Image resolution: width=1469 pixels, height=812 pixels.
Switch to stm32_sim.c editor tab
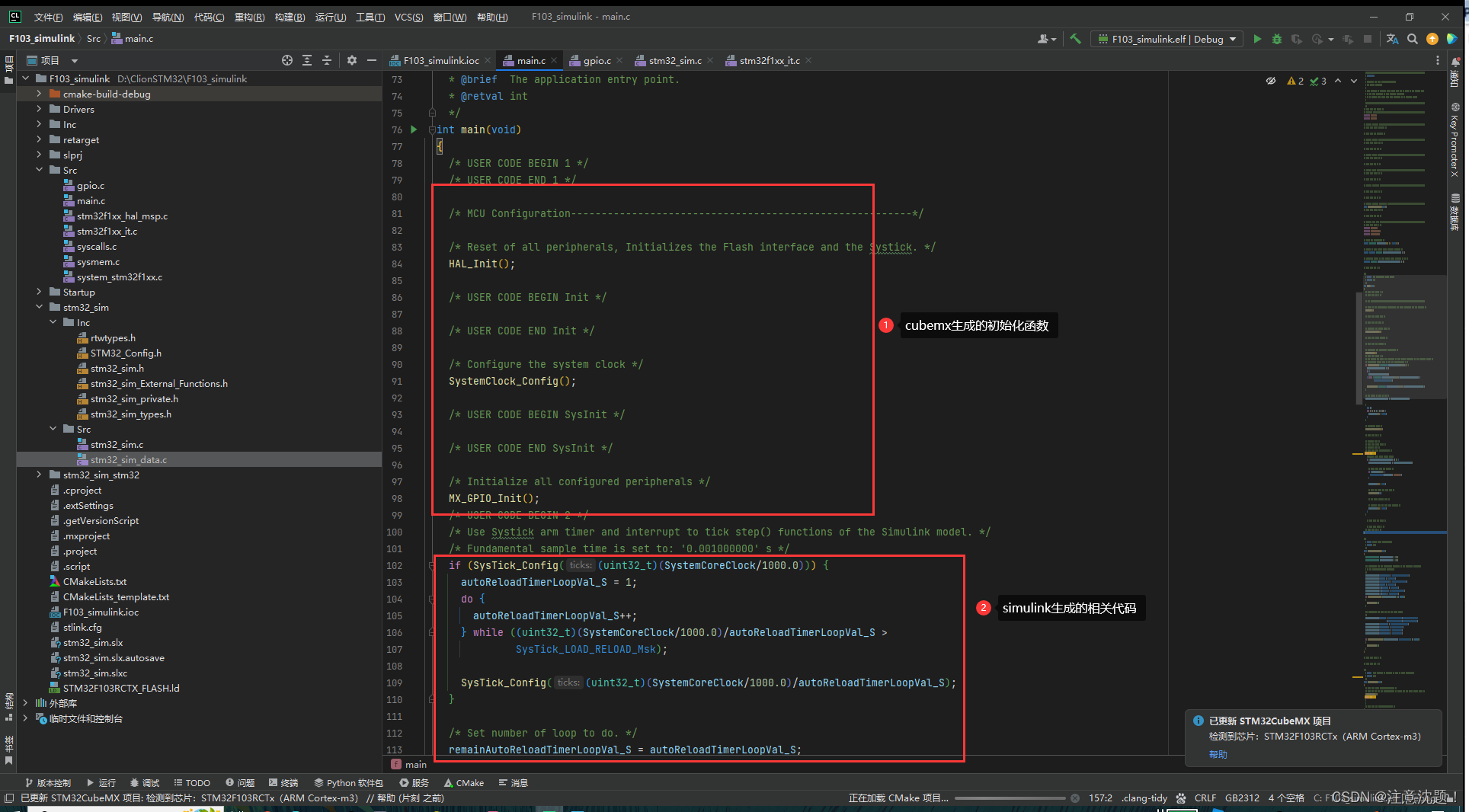click(x=675, y=60)
